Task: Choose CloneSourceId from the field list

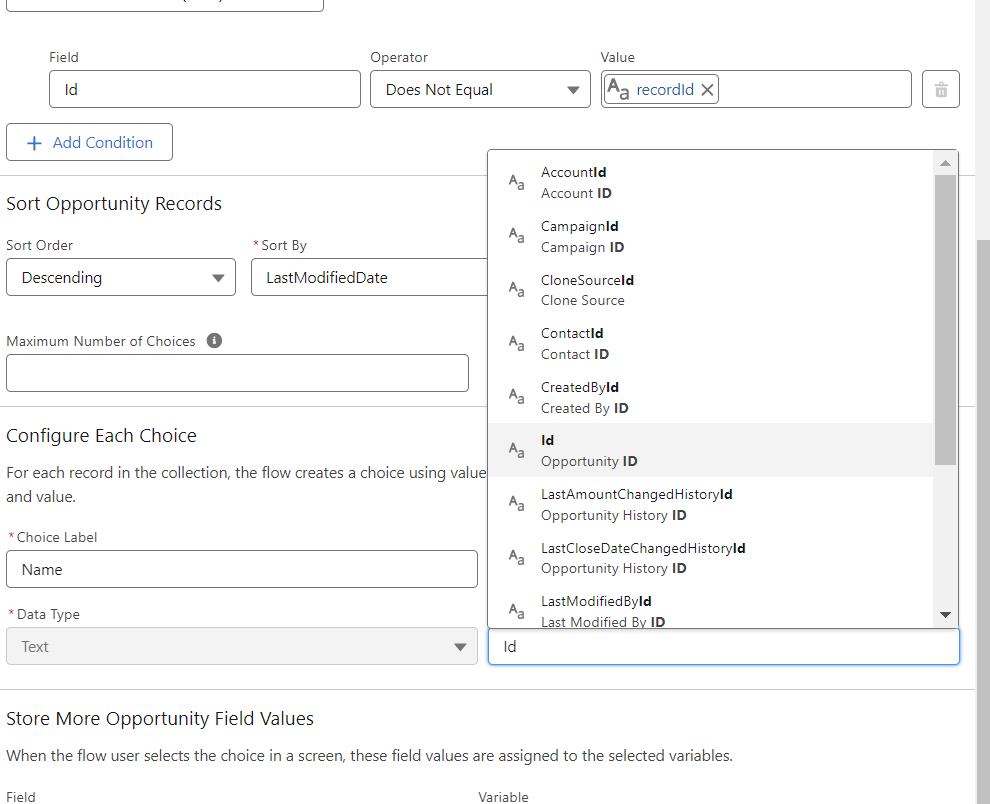Action: [x=711, y=290]
